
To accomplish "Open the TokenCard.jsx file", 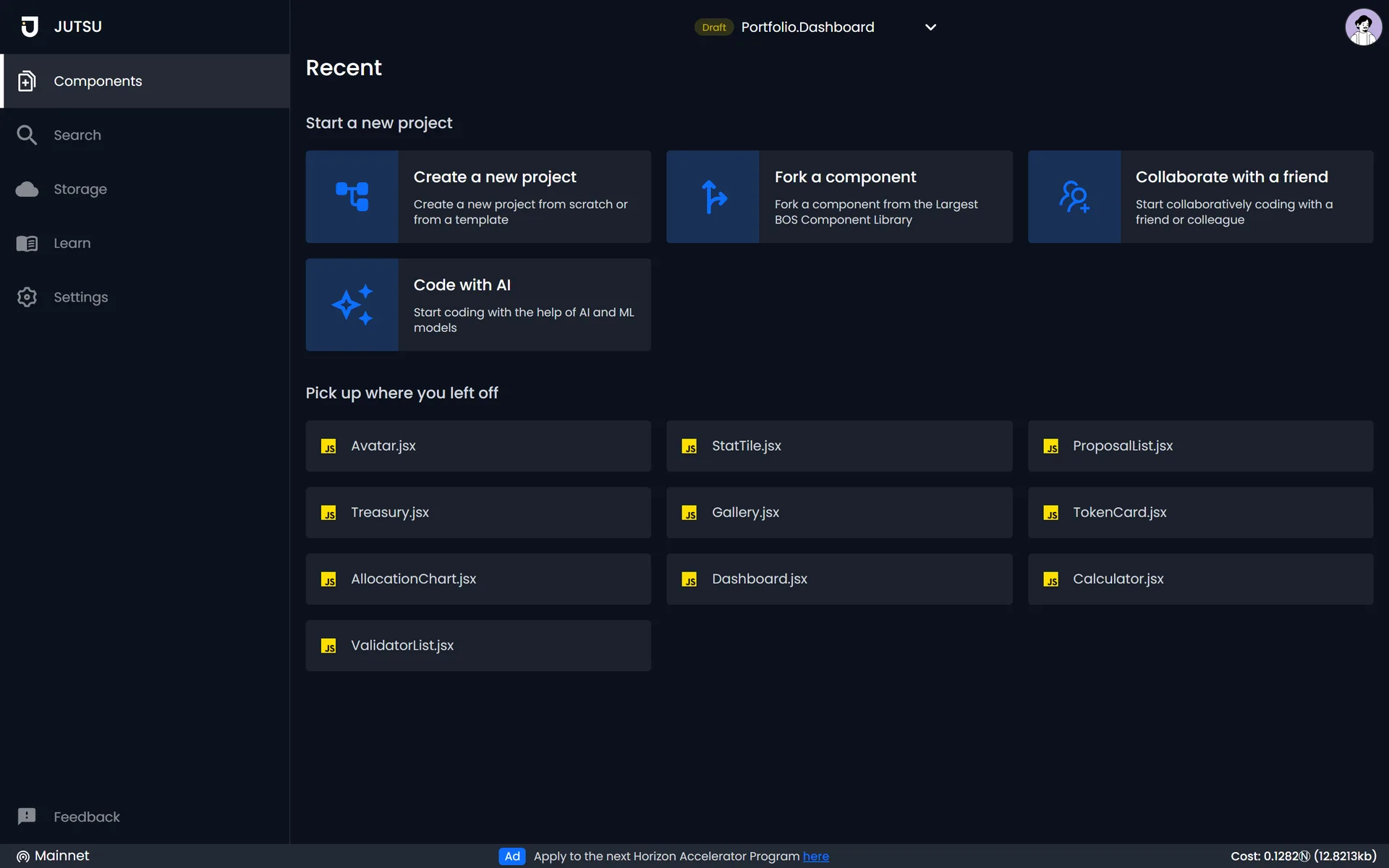I will click(x=1200, y=513).
